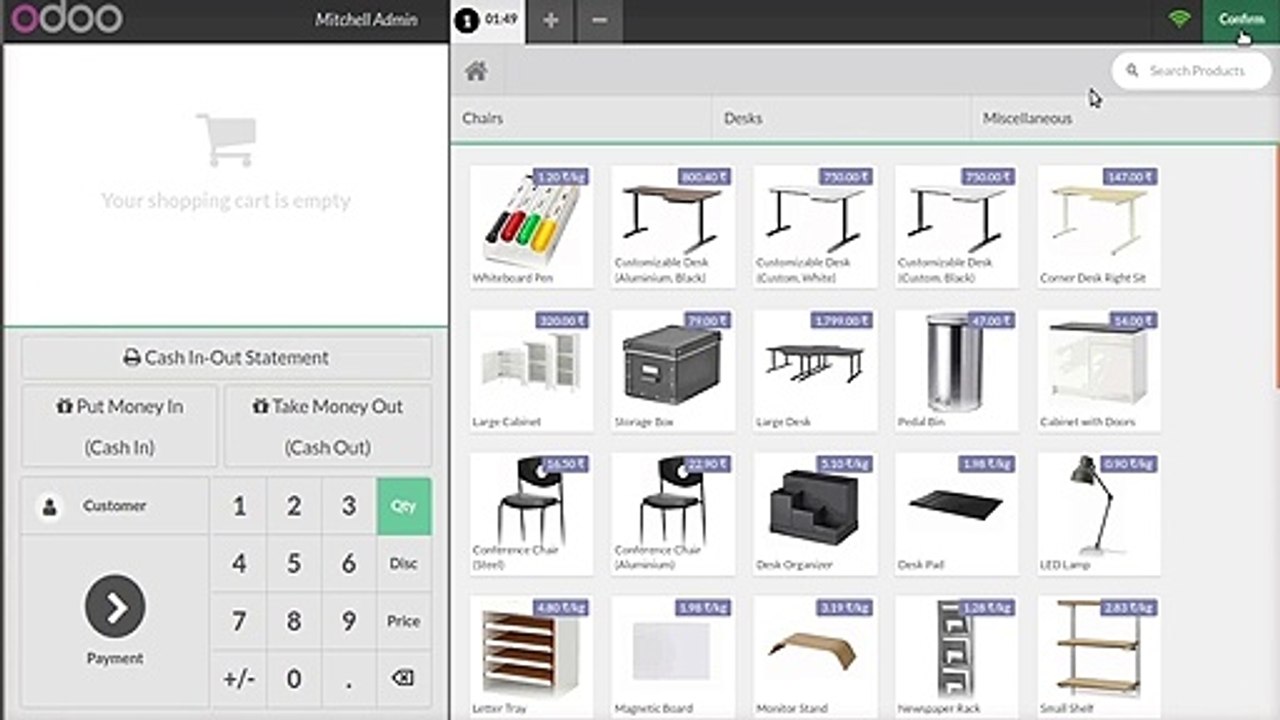Open the Desks category
The height and width of the screenshot is (720, 1280).
[x=841, y=118]
